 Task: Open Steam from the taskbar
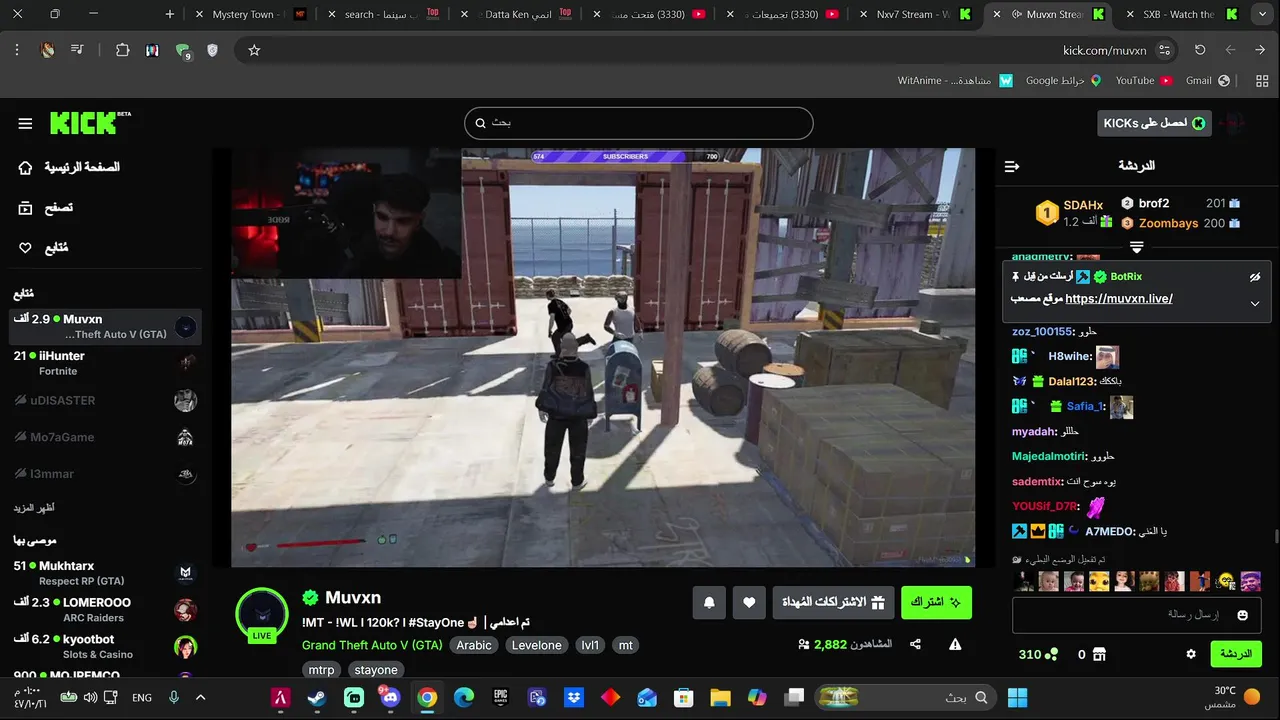[317, 698]
